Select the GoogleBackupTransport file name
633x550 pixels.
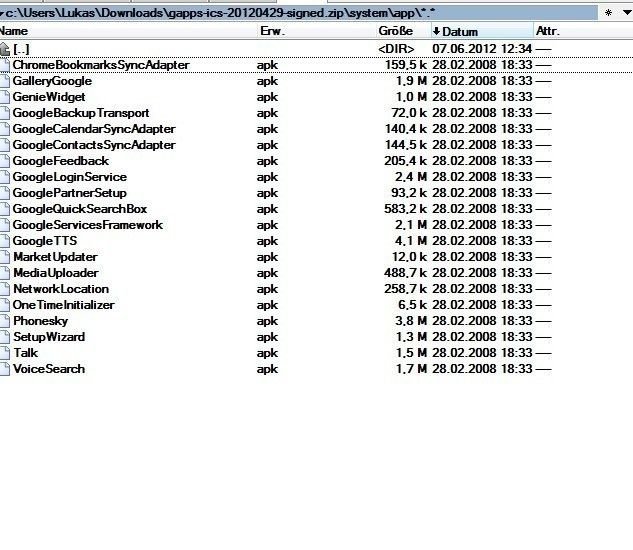(81, 113)
